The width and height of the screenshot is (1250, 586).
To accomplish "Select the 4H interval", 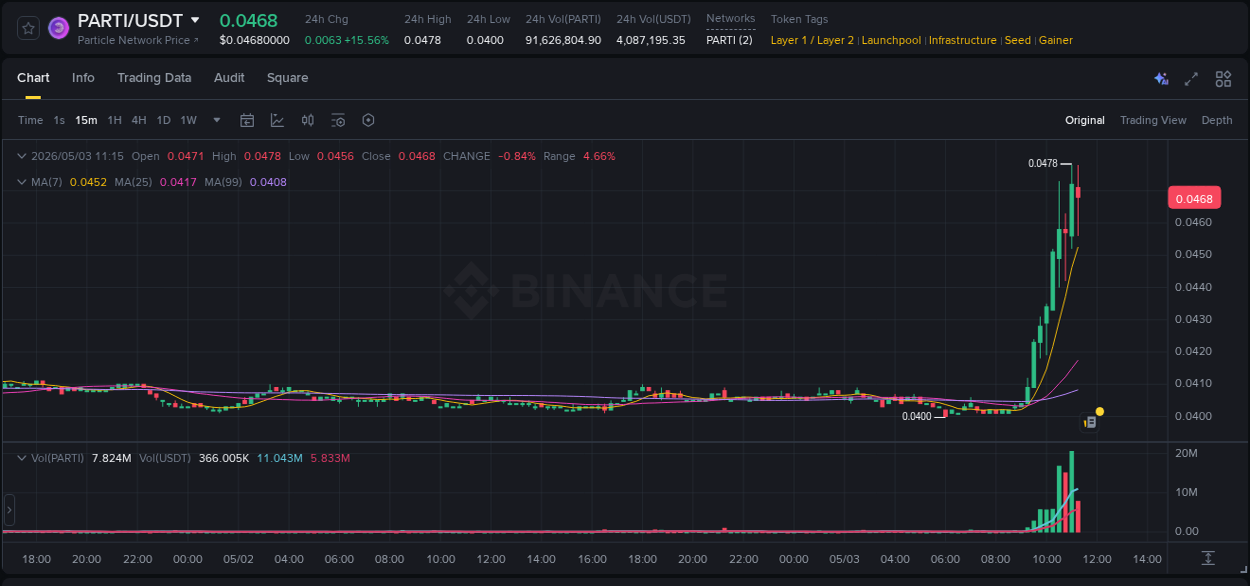I will pyautogui.click(x=138, y=120).
